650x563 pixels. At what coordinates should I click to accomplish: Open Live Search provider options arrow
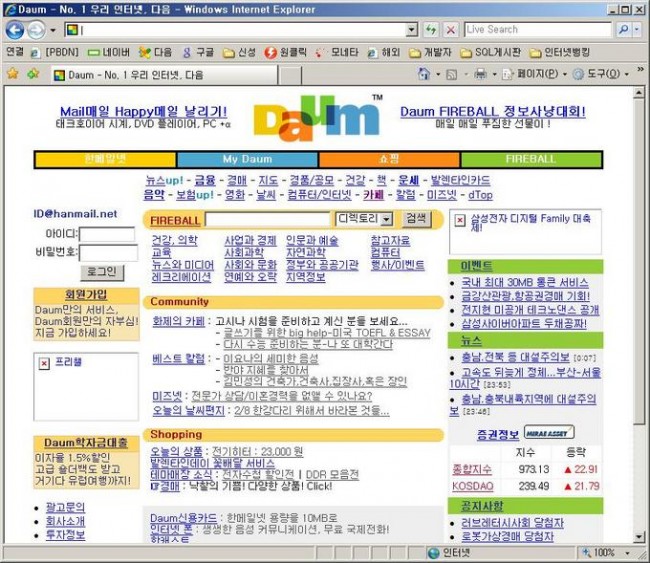636,29
